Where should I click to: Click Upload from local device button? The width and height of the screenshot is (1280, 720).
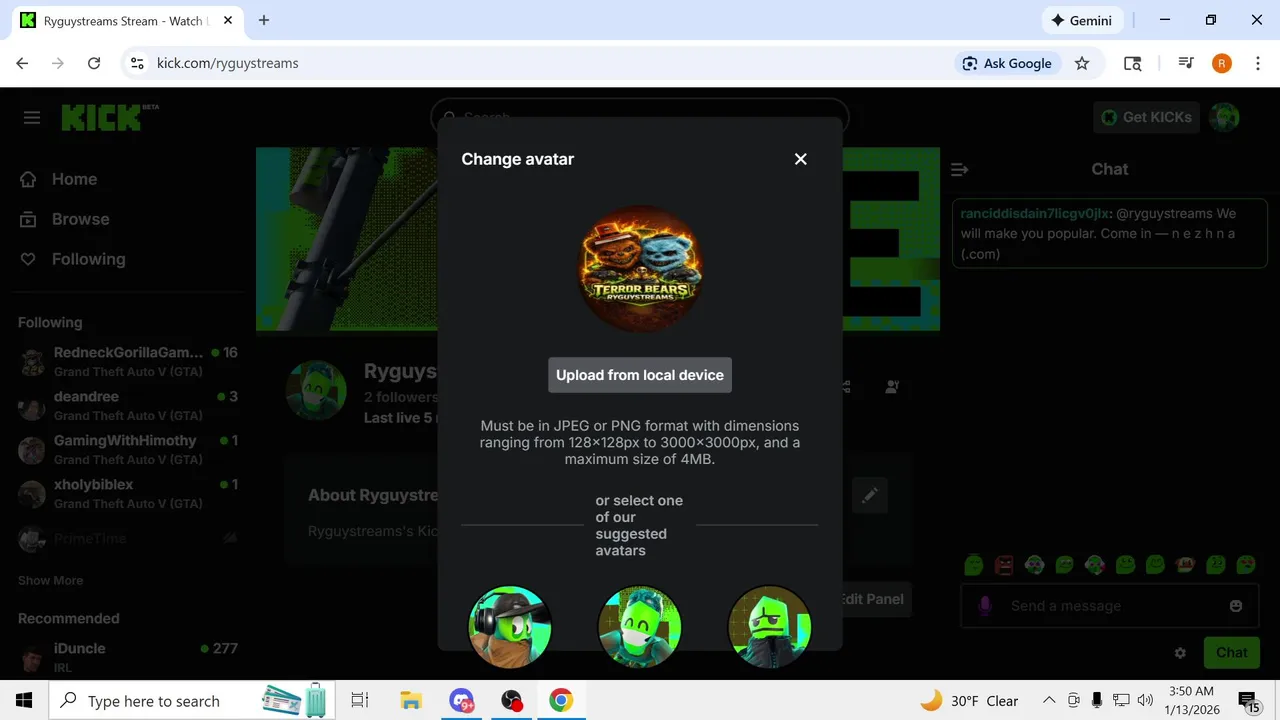point(640,375)
